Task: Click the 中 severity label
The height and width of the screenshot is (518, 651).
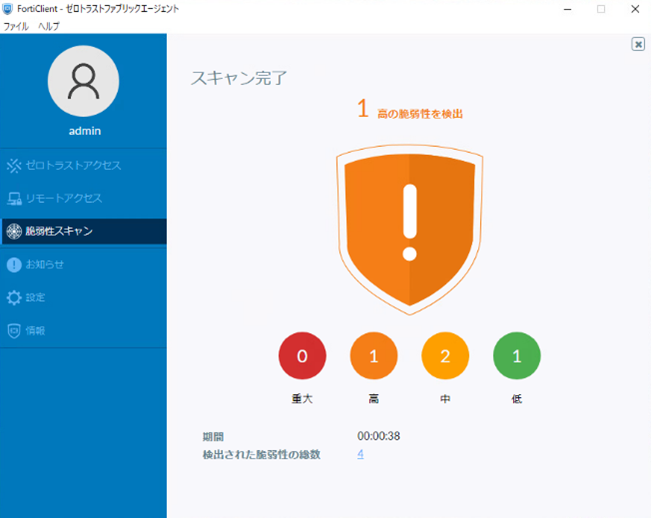Action: pos(445,399)
